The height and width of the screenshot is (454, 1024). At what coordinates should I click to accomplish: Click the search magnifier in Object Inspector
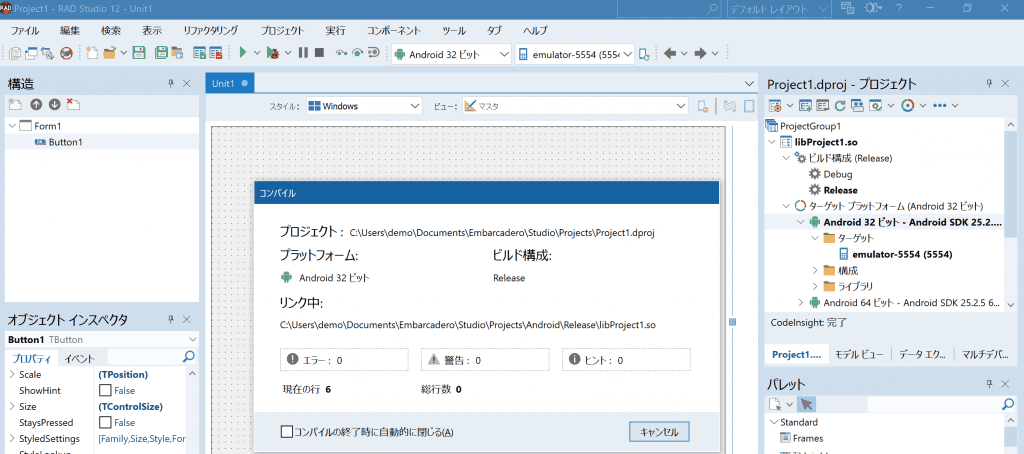[189, 357]
